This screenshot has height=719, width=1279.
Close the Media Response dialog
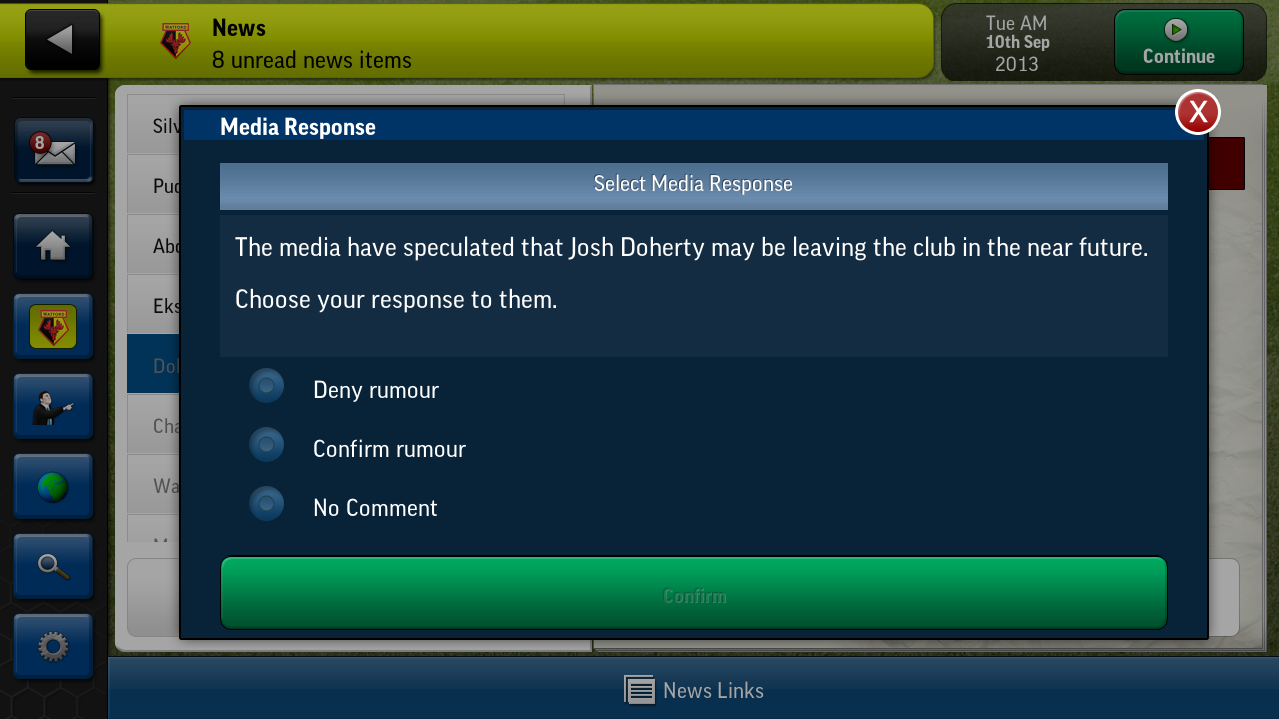tap(1198, 112)
